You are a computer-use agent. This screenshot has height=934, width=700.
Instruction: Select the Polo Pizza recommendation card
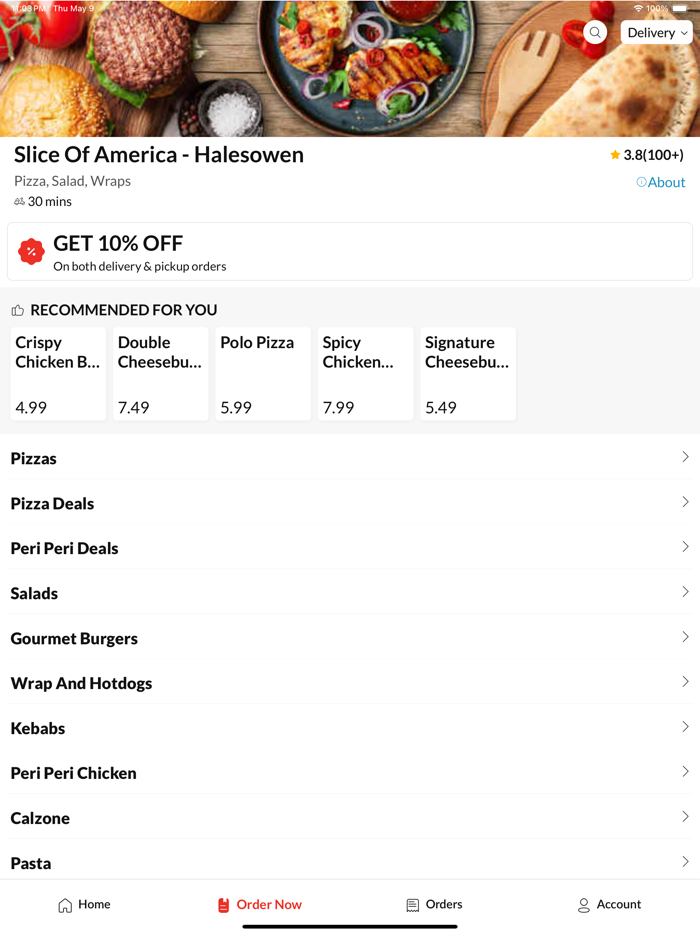coord(262,373)
